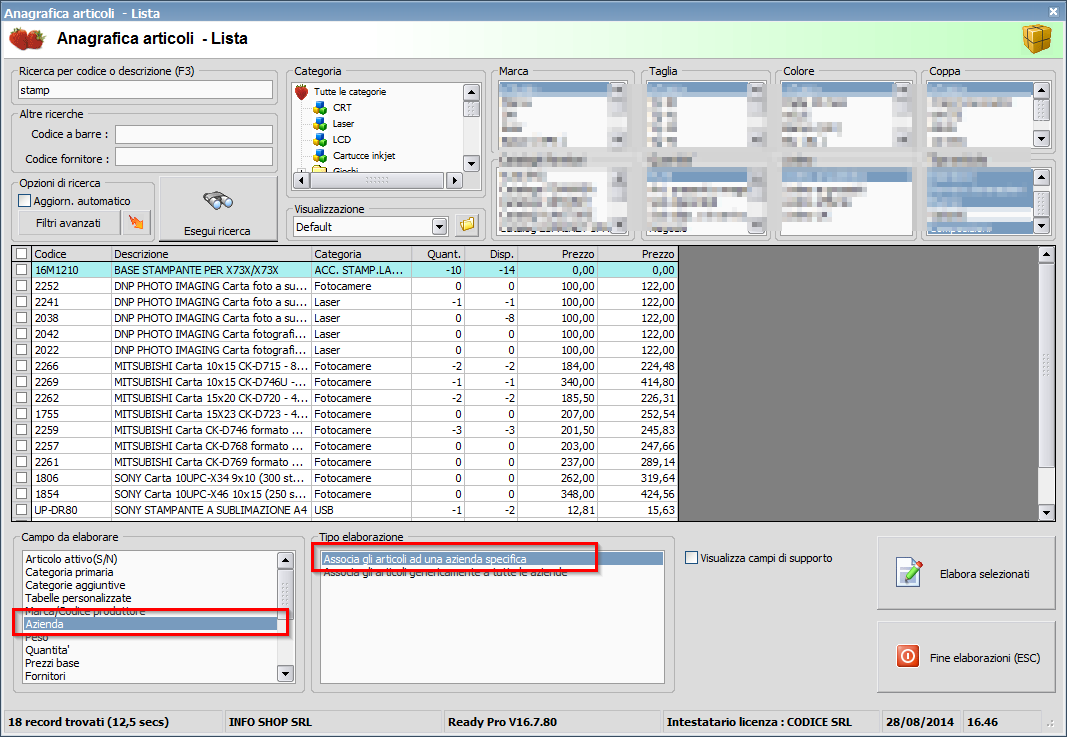The width and height of the screenshot is (1067, 737).
Task: Click the Categoria column header
Action: [x=361, y=254]
